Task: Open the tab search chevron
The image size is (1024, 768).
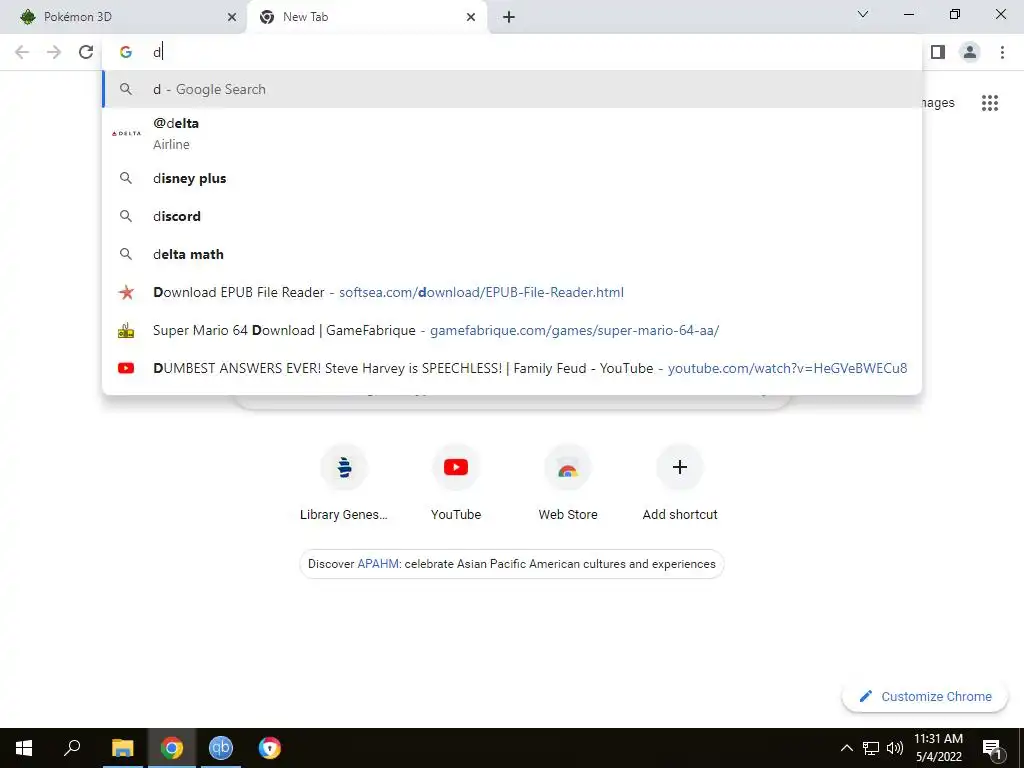Action: click(863, 14)
